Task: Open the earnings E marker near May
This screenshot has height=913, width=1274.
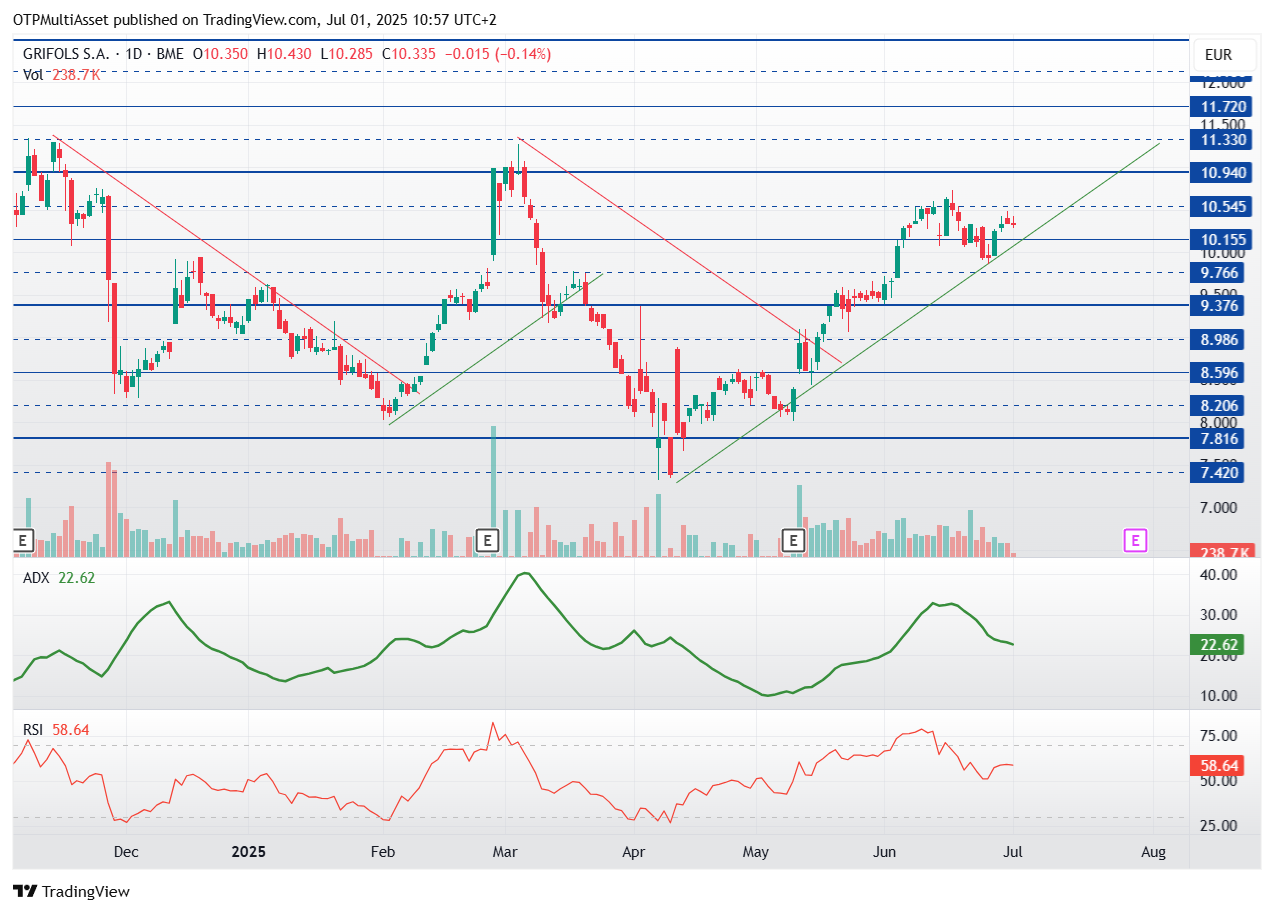Action: click(x=794, y=541)
